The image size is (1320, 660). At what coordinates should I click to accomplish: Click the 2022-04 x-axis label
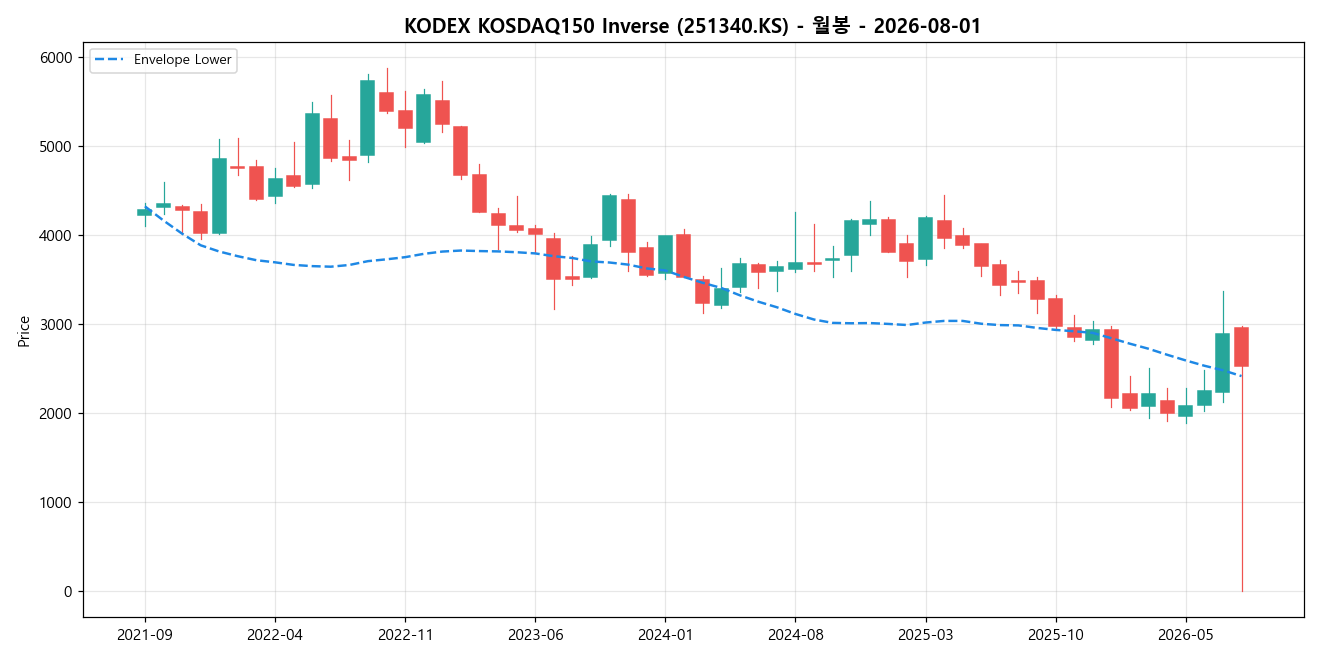pyautogui.click(x=275, y=634)
